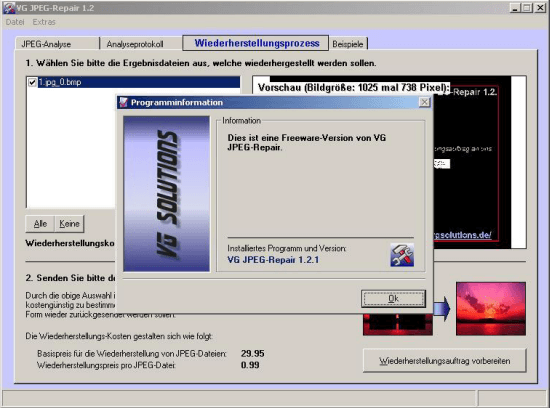Switch to the JPEG-Analyse tab
Image resolution: width=550 pixels, height=408 pixels.
coord(46,44)
